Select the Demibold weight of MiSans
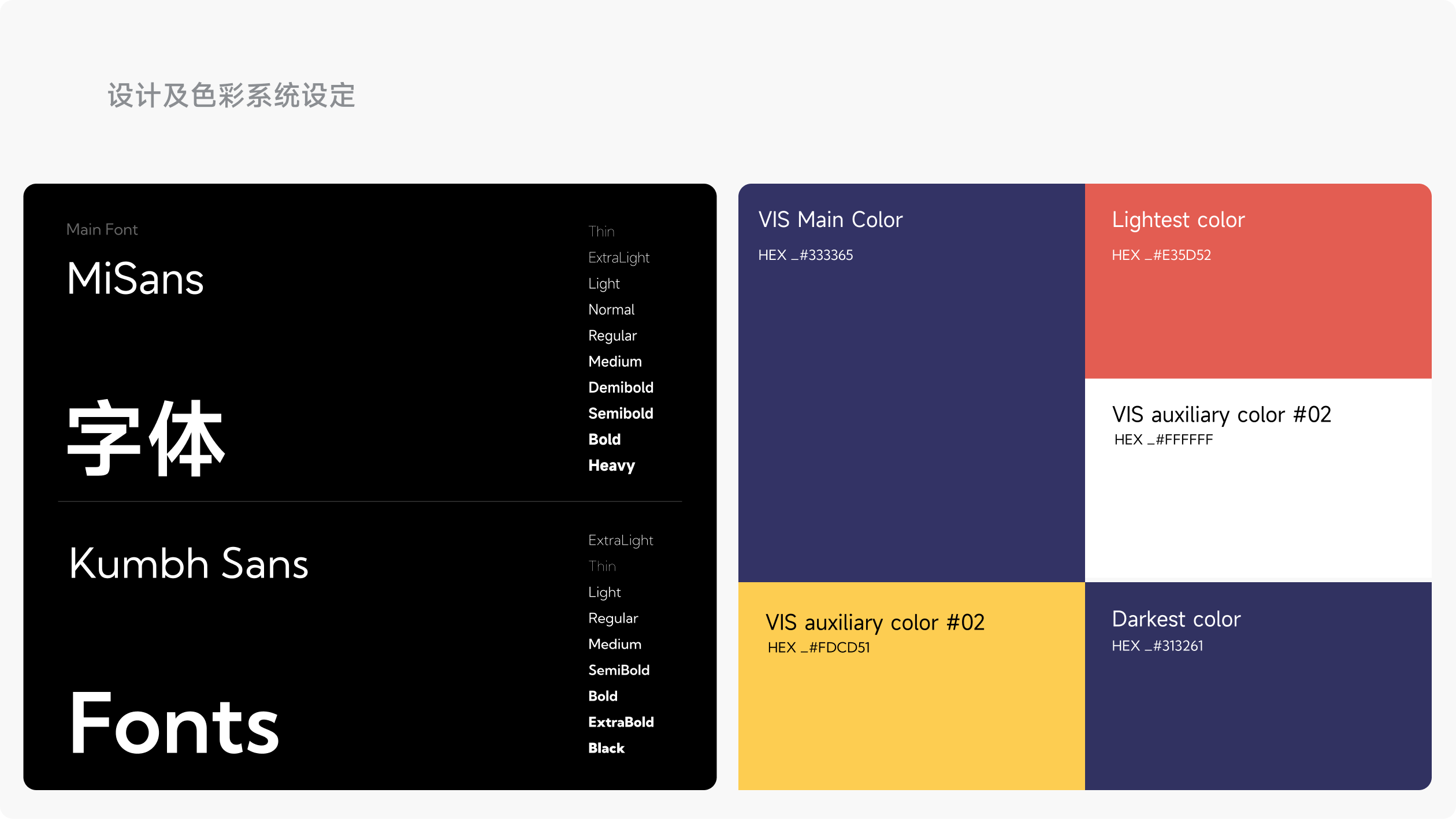 [621, 388]
